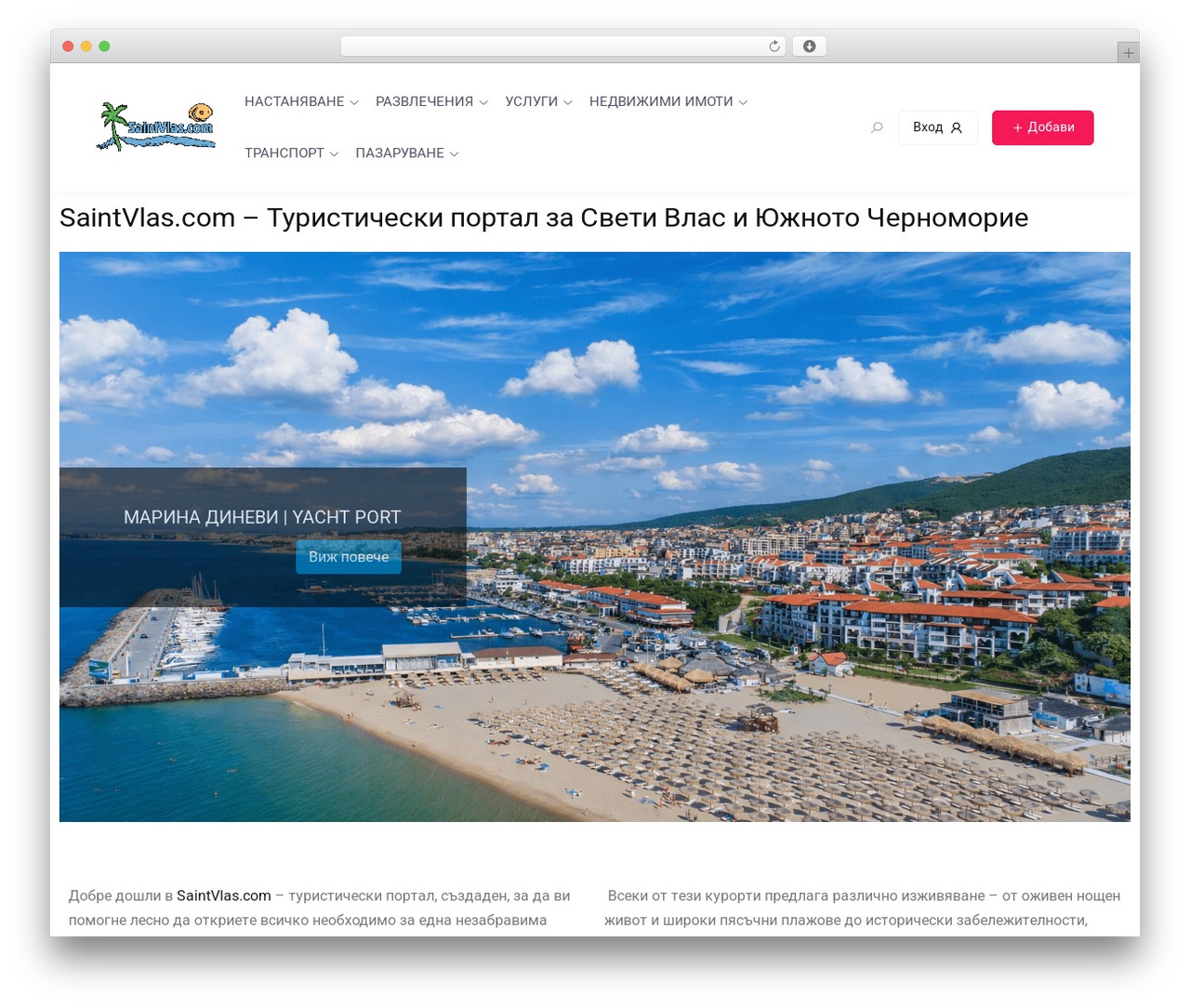Expand chevron next to РАЗВЛЕЧЕНИЯ
1190x1008 pixels.
[x=483, y=102]
